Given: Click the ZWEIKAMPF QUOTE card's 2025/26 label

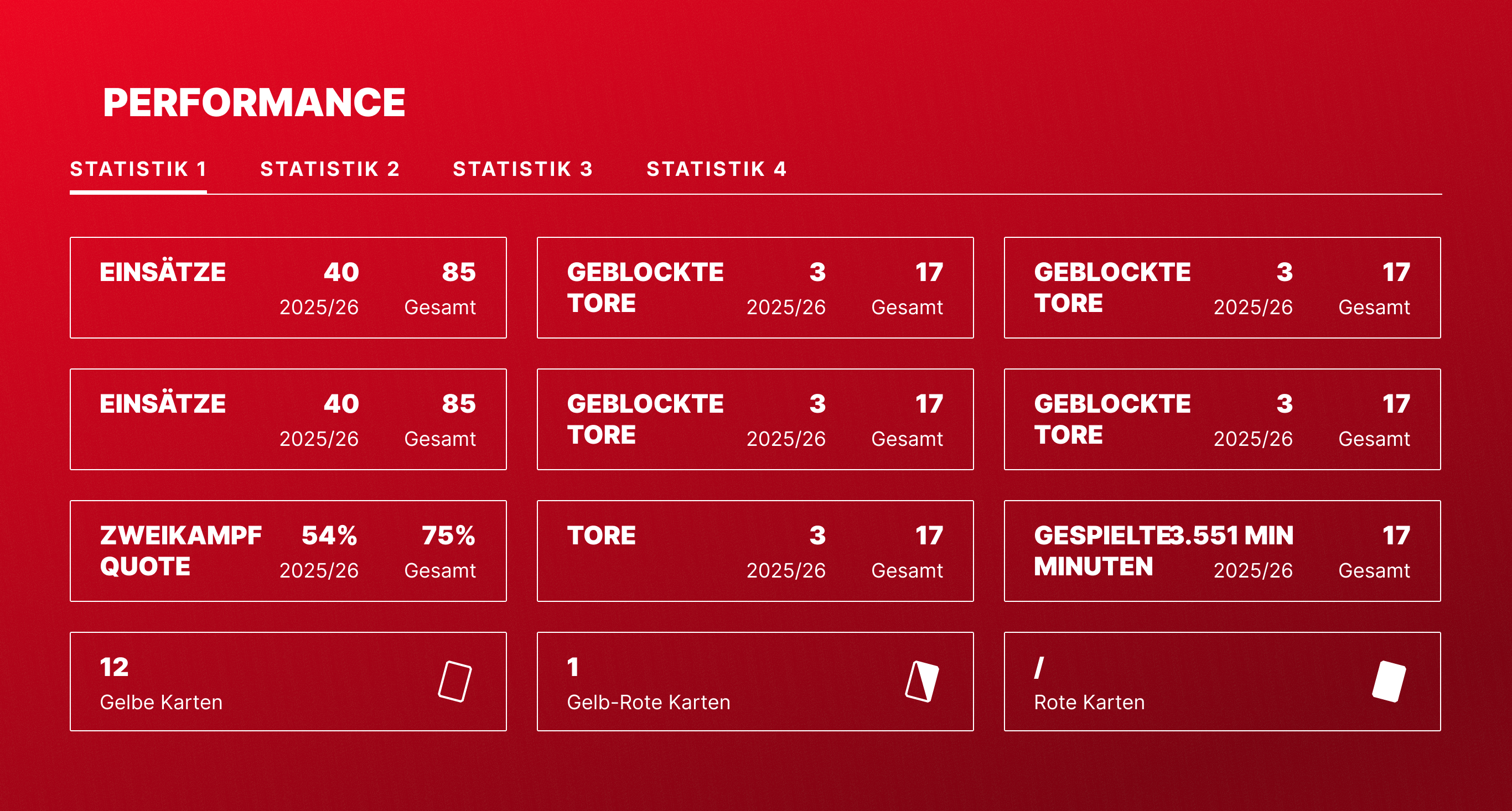Looking at the screenshot, I should [x=319, y=570].
